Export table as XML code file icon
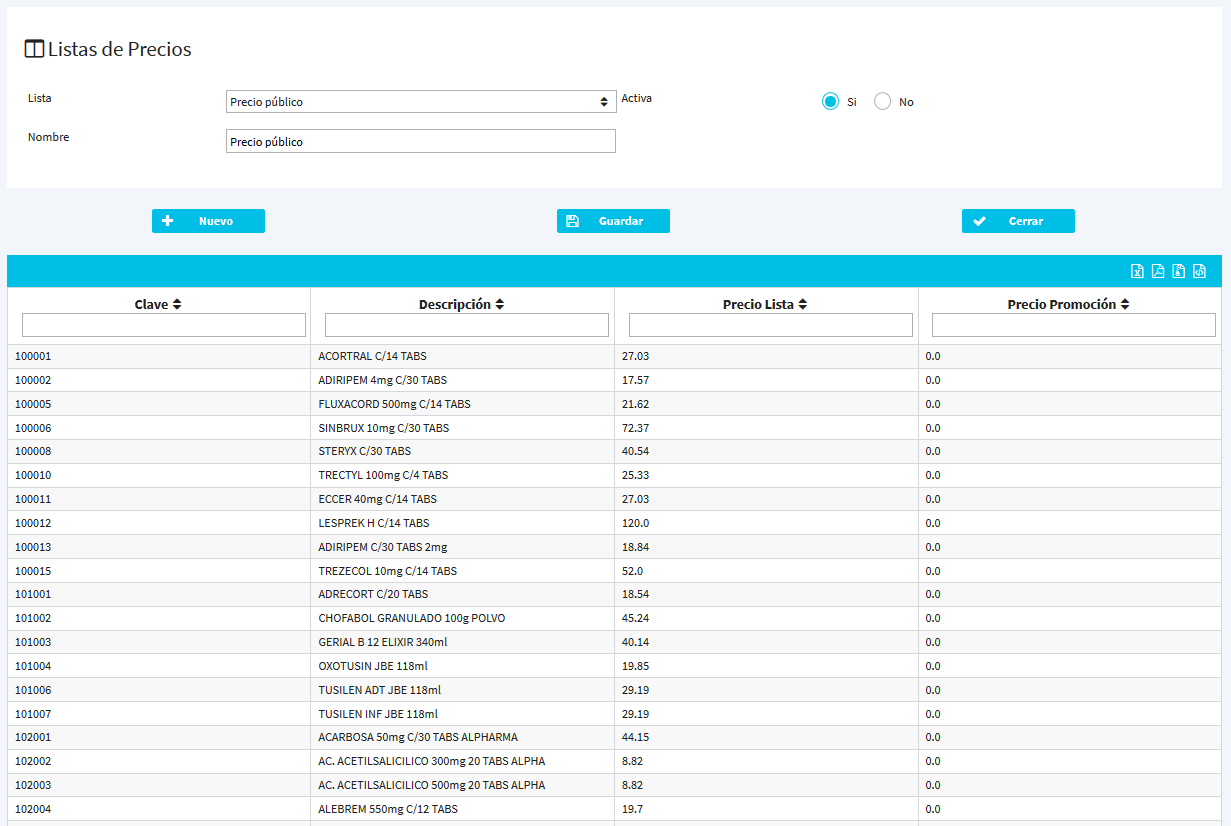This screenshot has width=1231, height=826. tap(1200, 271)
